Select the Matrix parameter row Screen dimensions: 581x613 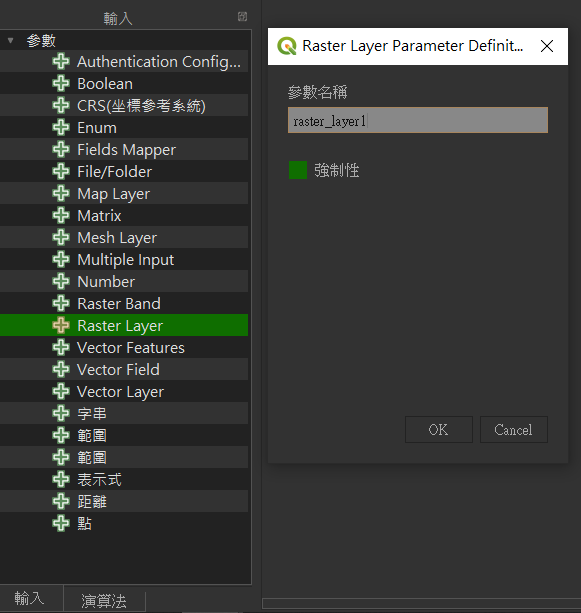(x=124, y=215)
